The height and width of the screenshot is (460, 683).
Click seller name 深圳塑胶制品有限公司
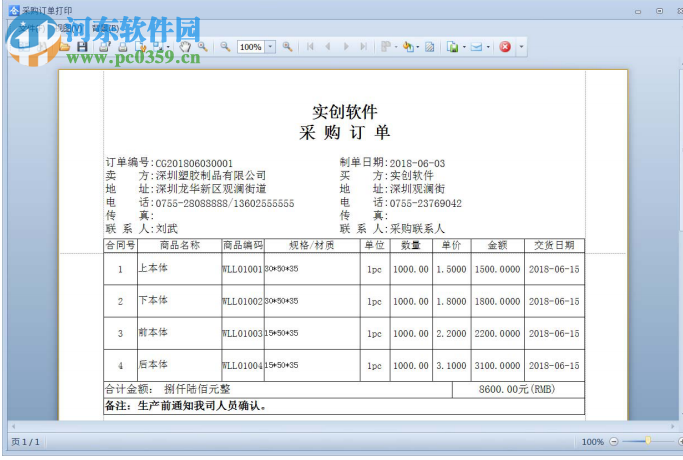[211, 176]
